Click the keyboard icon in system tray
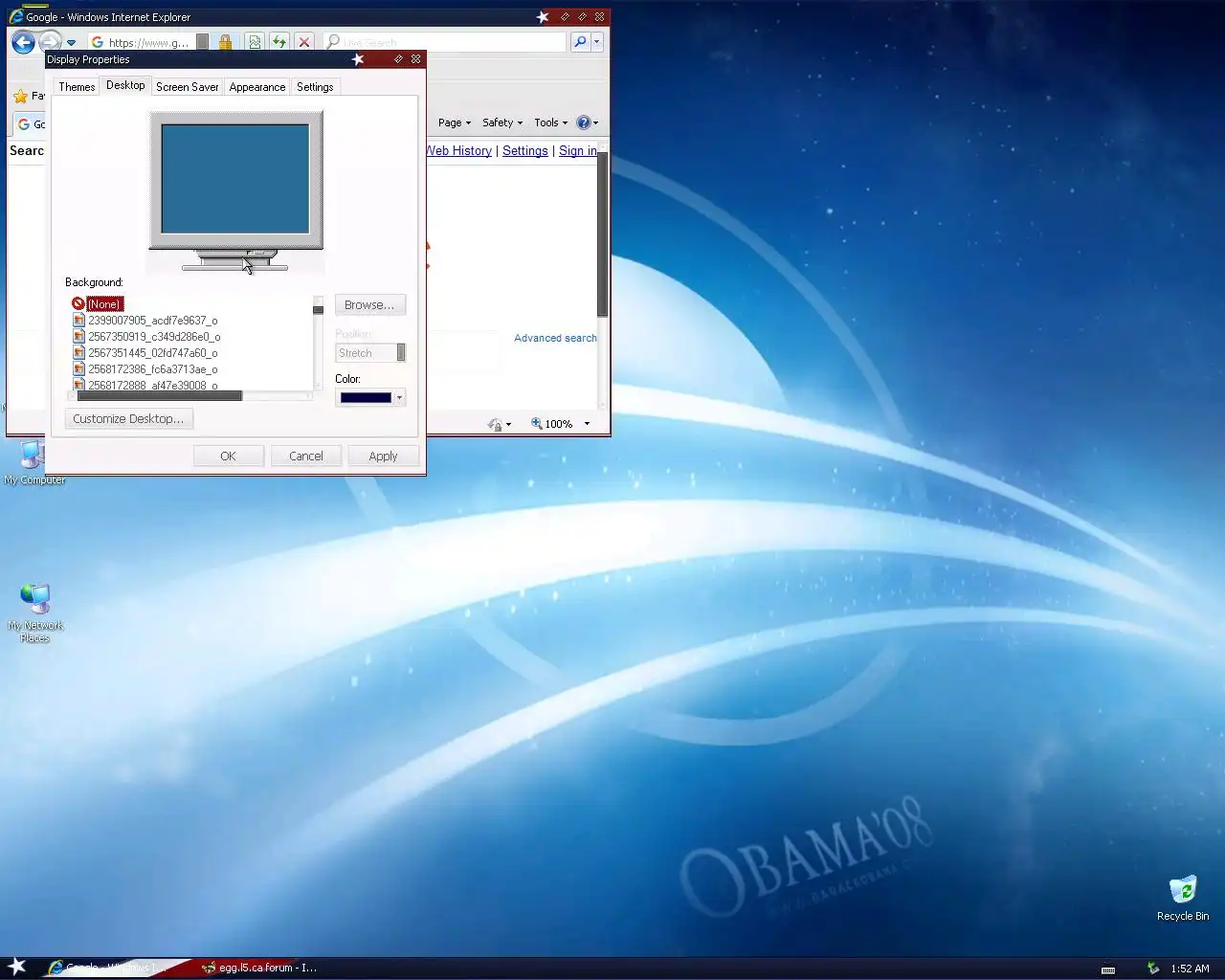This screenshot has width=1225, height=980. 1108,969
